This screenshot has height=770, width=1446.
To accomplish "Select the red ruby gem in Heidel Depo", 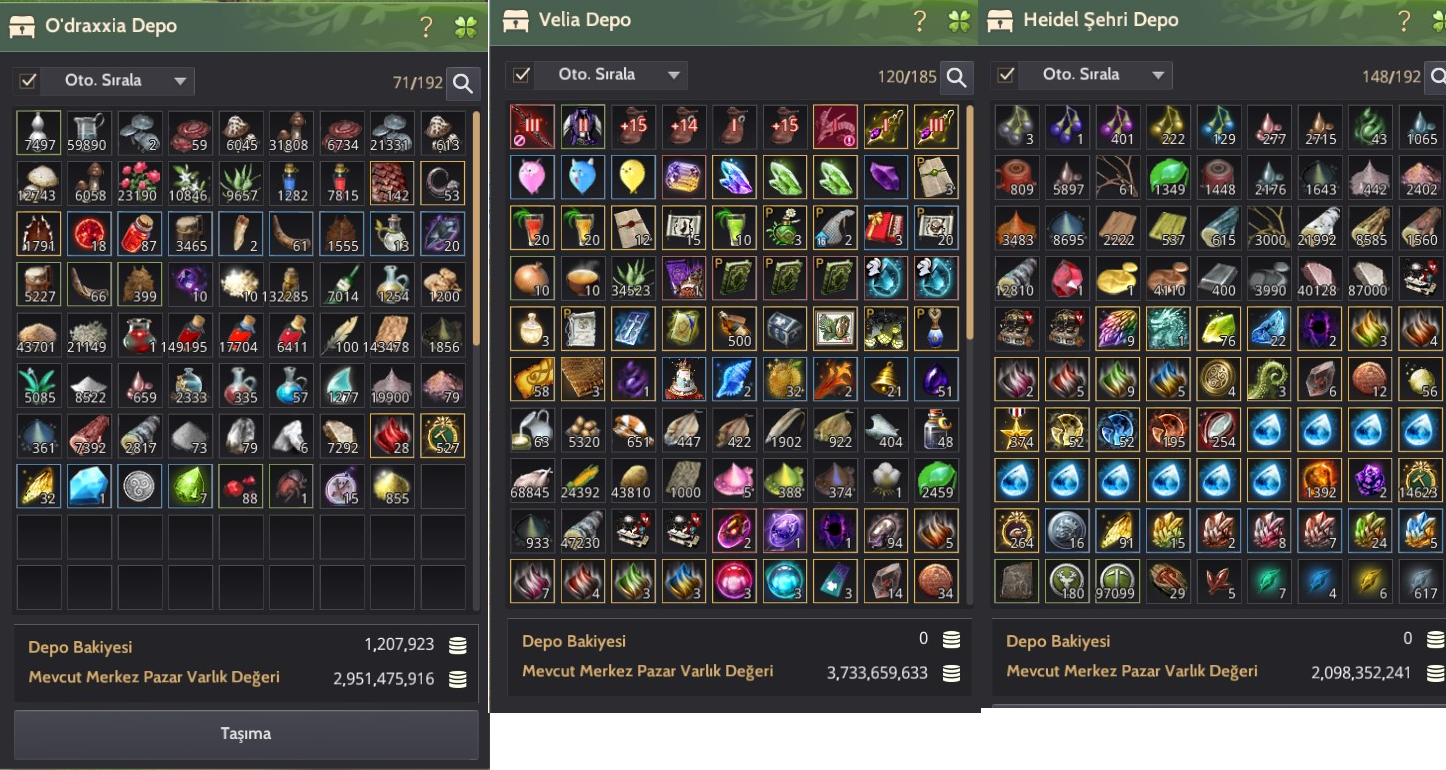I will [x=1068, y=277].
